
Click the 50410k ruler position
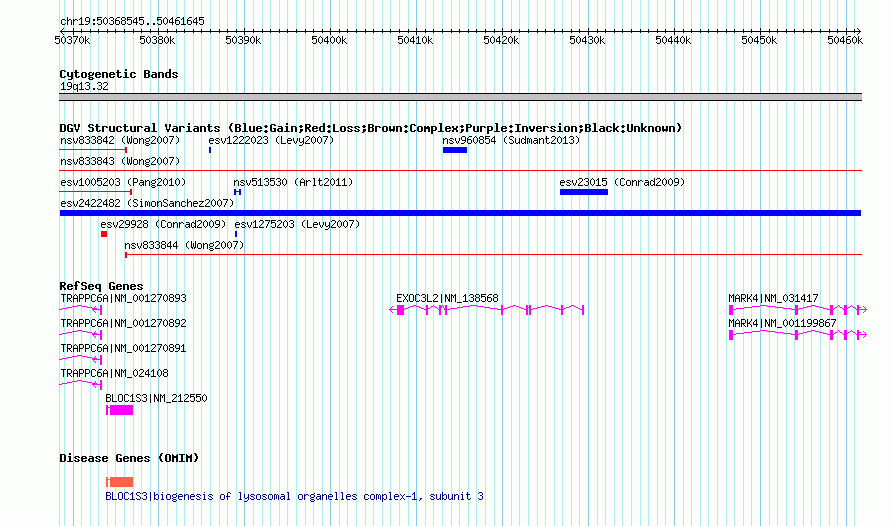click(415, 40)
